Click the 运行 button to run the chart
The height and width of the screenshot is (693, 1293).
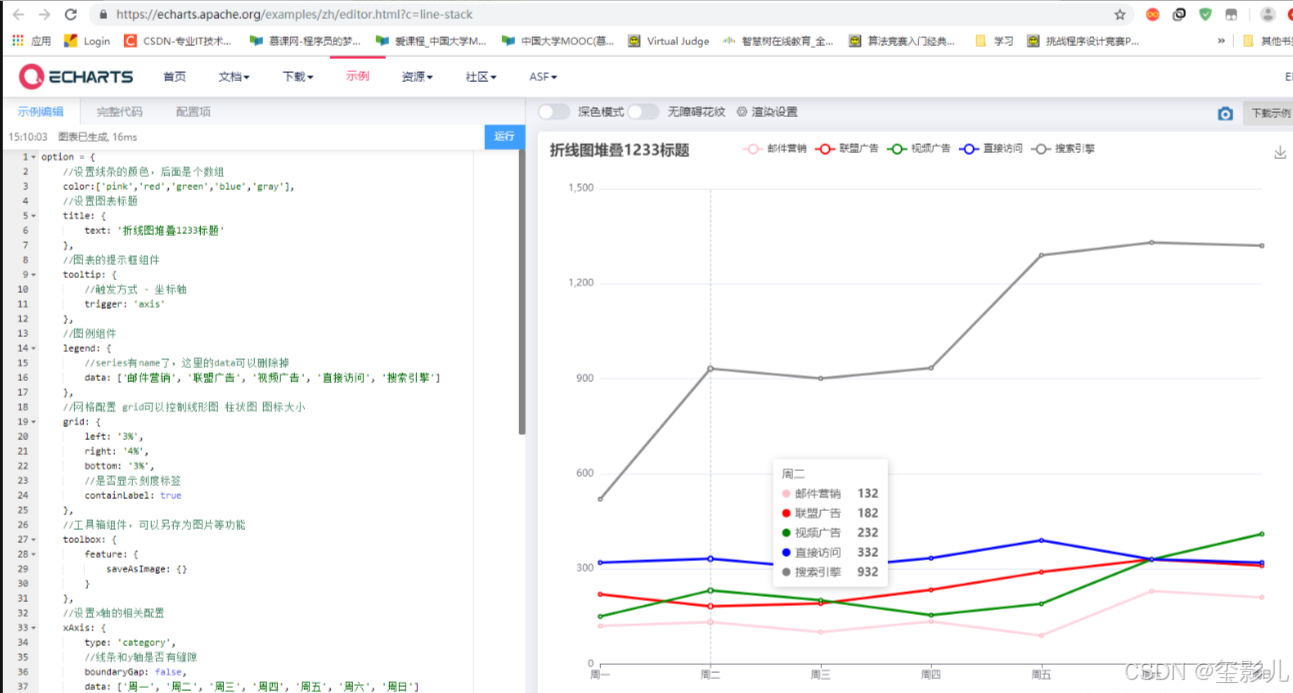504,137
